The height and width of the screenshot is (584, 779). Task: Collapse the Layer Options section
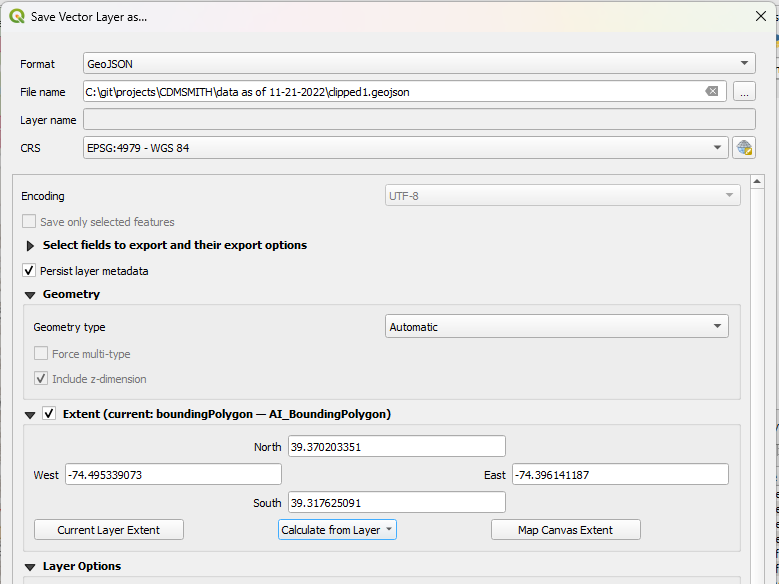(30, 567)
